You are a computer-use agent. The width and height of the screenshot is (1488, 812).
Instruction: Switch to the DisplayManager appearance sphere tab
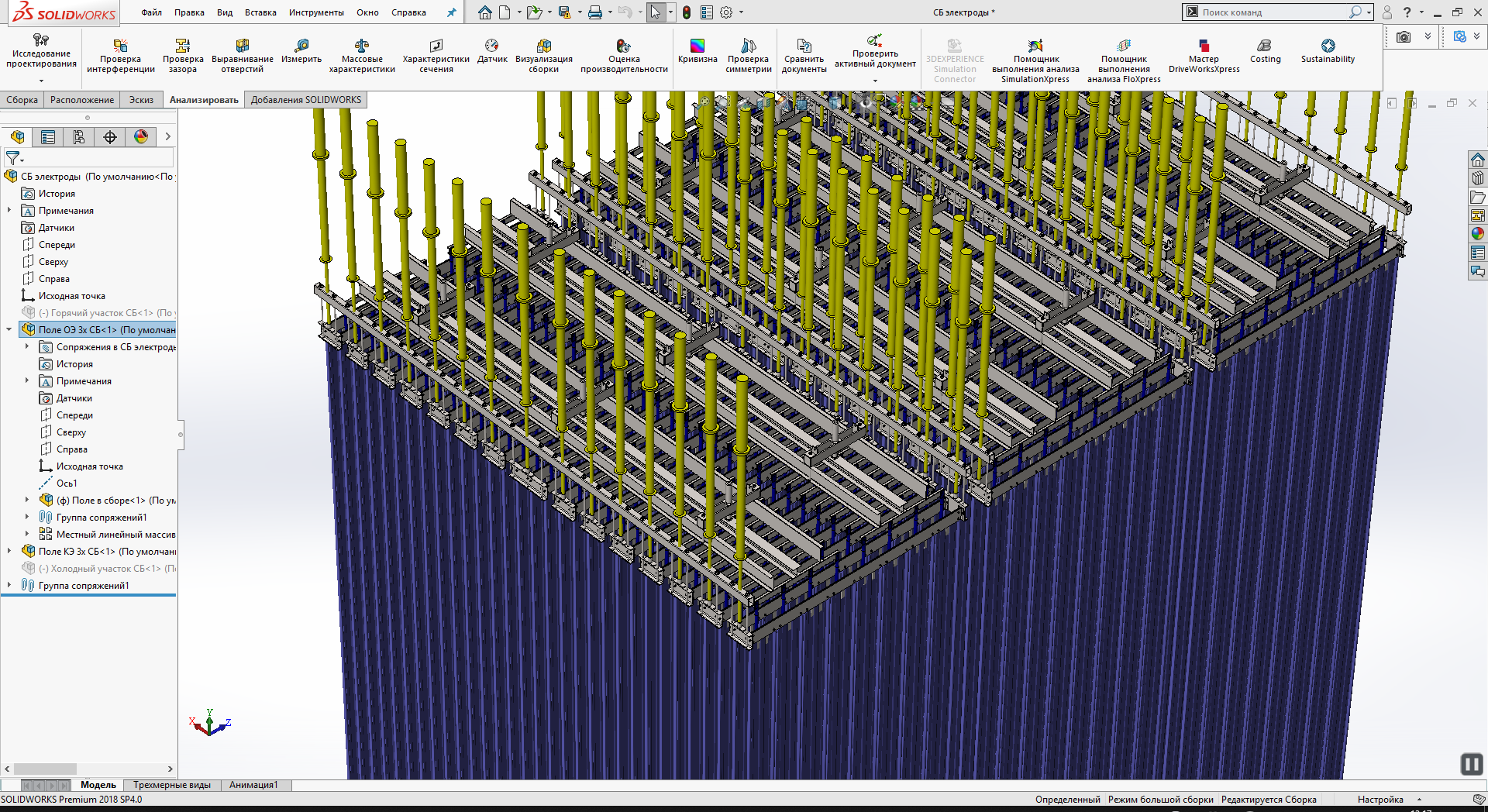click(141, 137)
